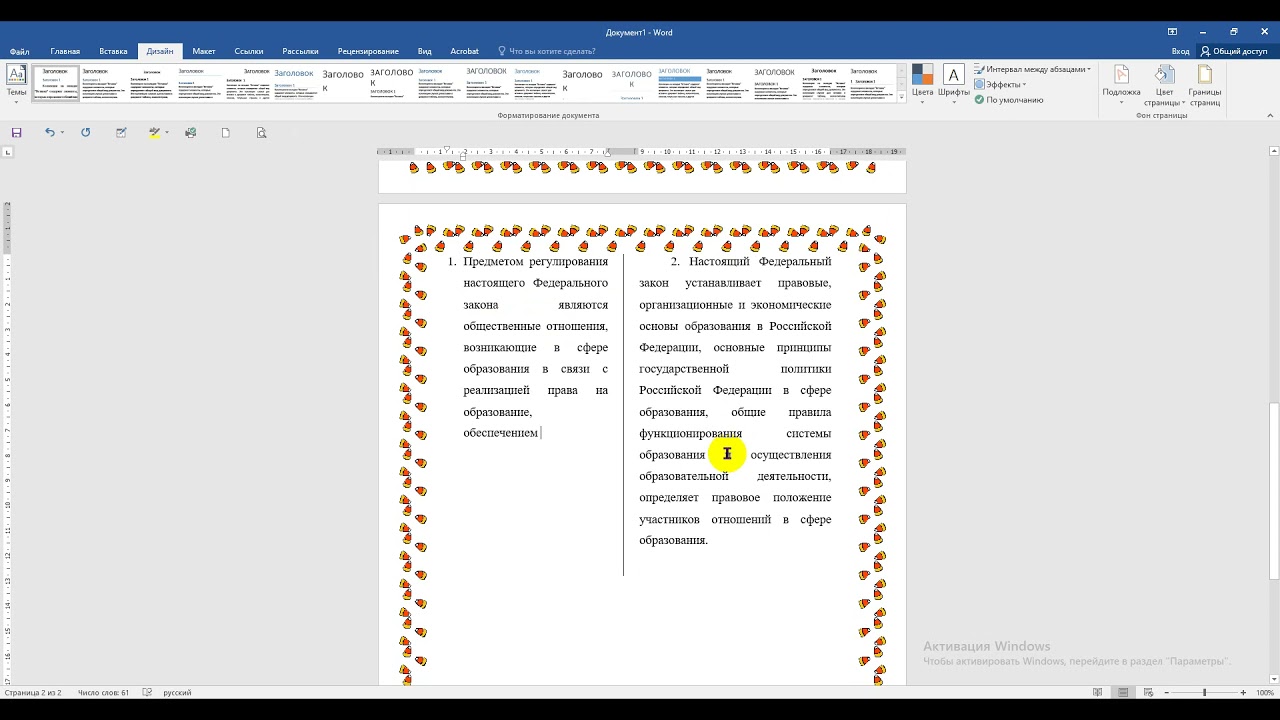The image size is (1280, 720).
Task: Click page count 'Страница 2 из 2'
Action: point(33,692)
